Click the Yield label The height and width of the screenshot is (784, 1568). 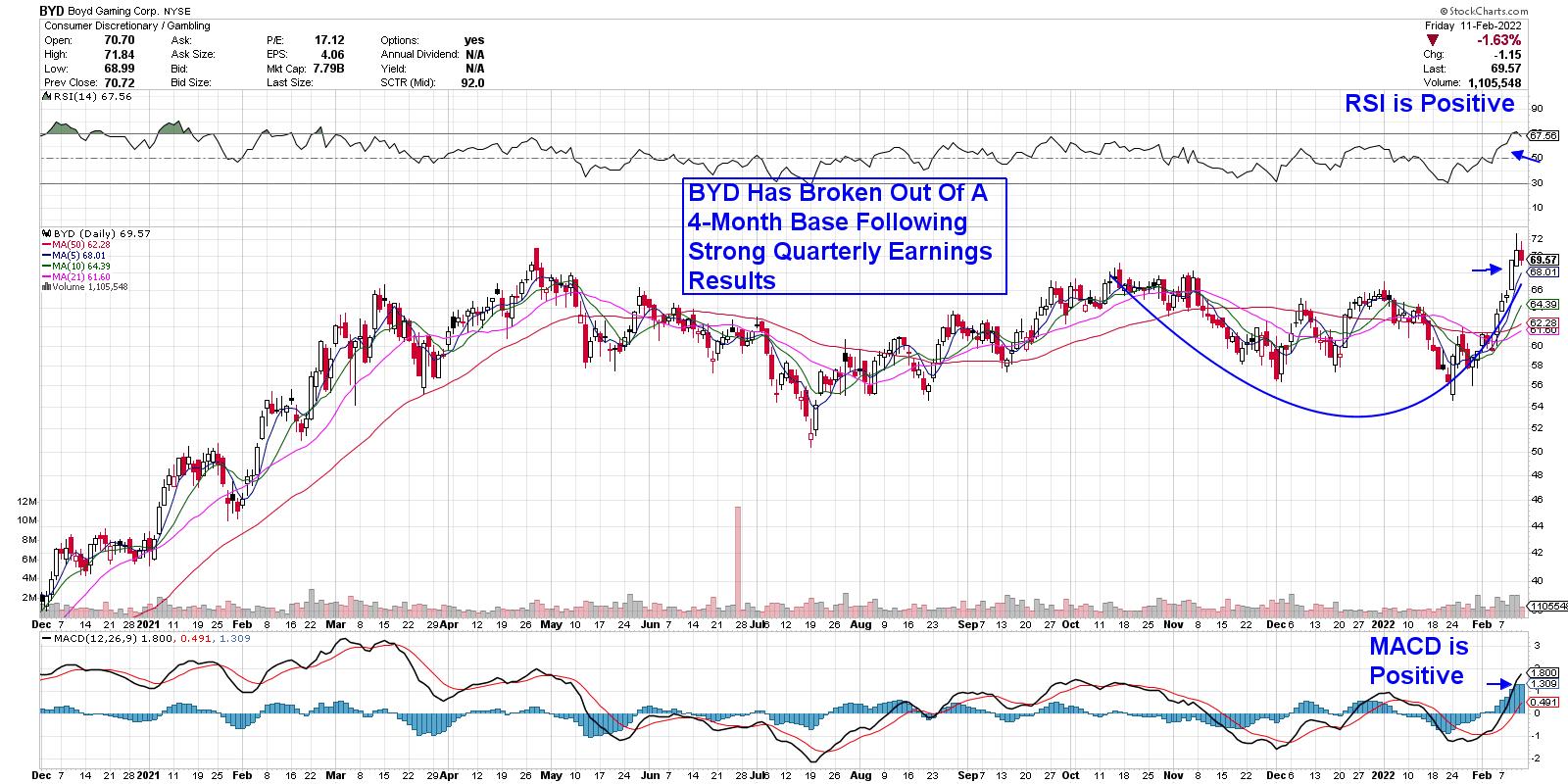point(394,69)
